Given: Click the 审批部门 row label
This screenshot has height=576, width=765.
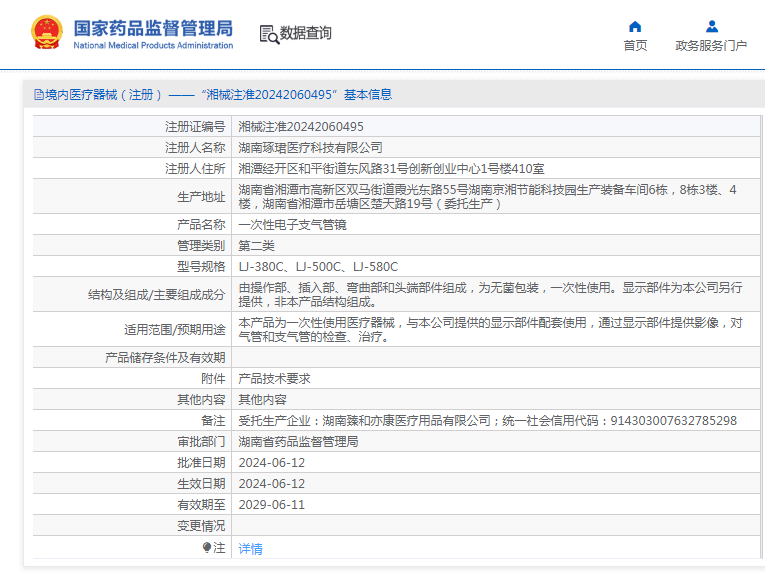Looking at the screenshot, I should pos(201,442).
